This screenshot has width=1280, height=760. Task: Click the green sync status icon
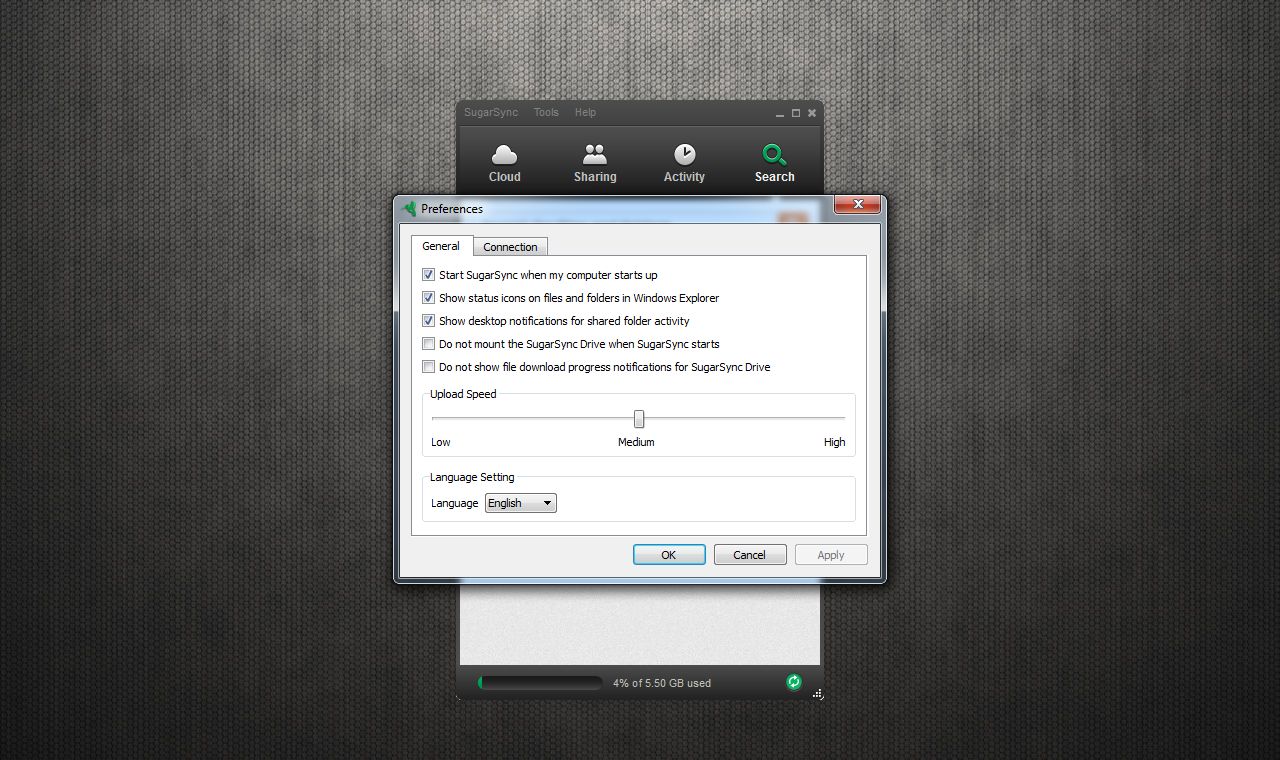pyautogui.click(x=794, y=682)
